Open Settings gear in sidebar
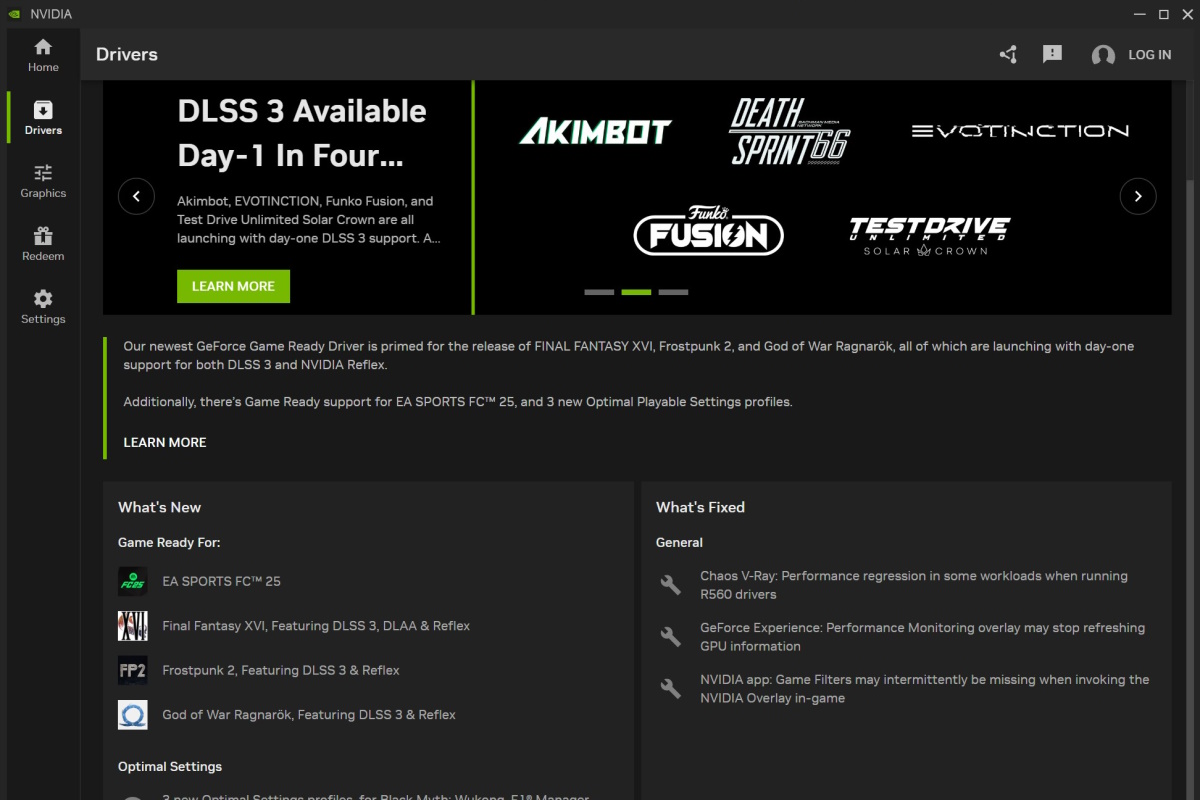 [43, 307]
